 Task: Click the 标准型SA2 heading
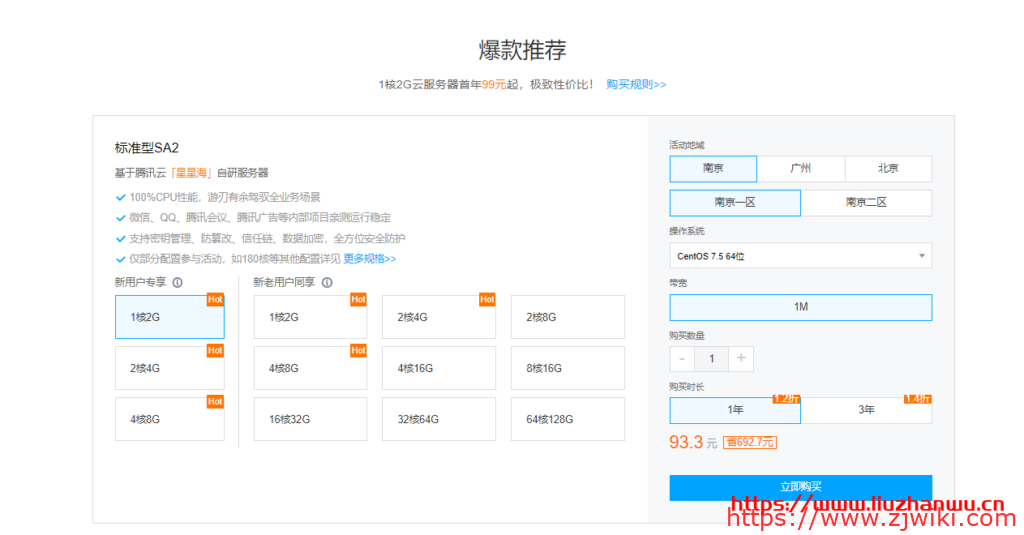147,148
